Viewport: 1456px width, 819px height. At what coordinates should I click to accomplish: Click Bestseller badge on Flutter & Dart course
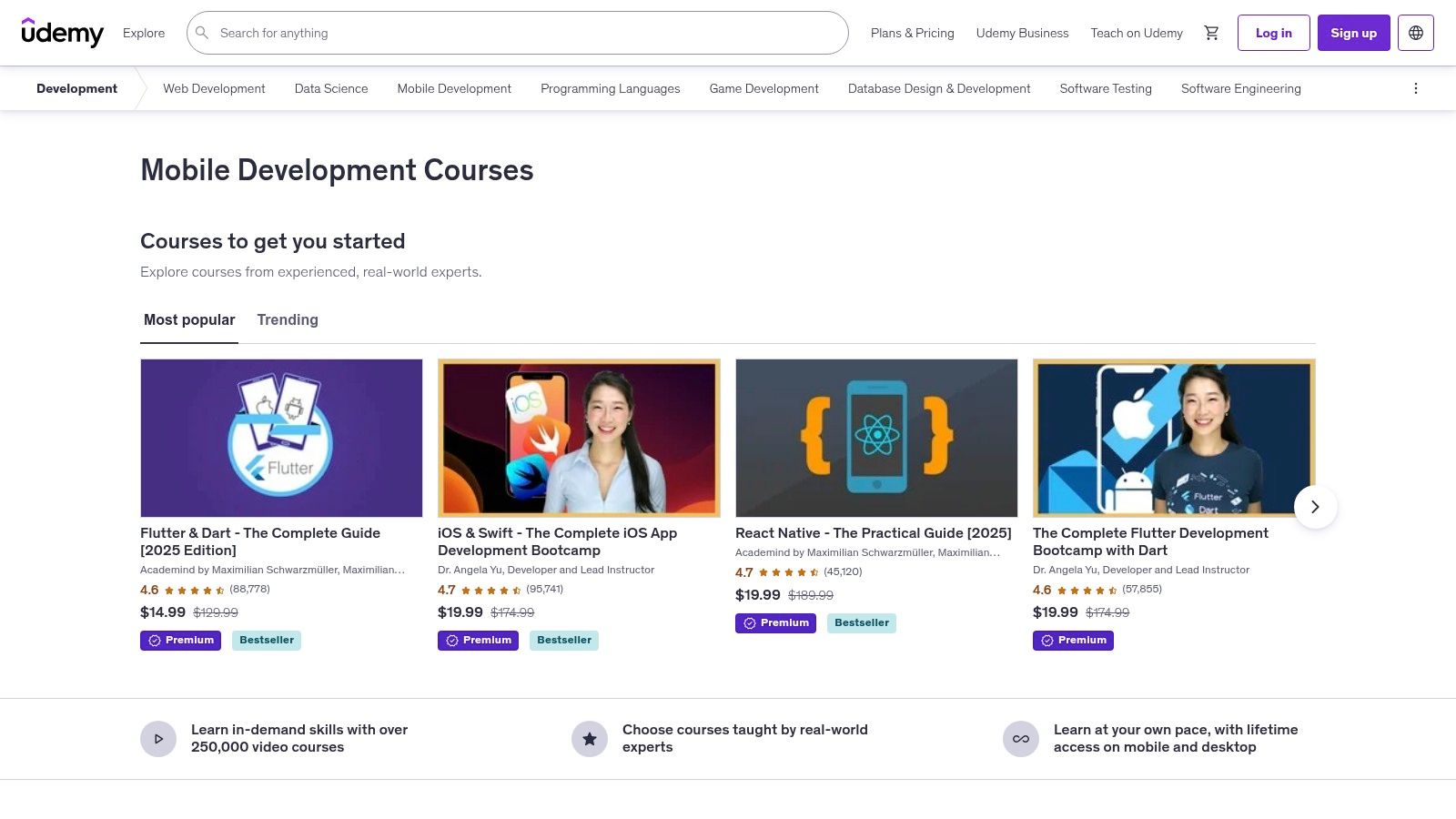click(267, 641)
